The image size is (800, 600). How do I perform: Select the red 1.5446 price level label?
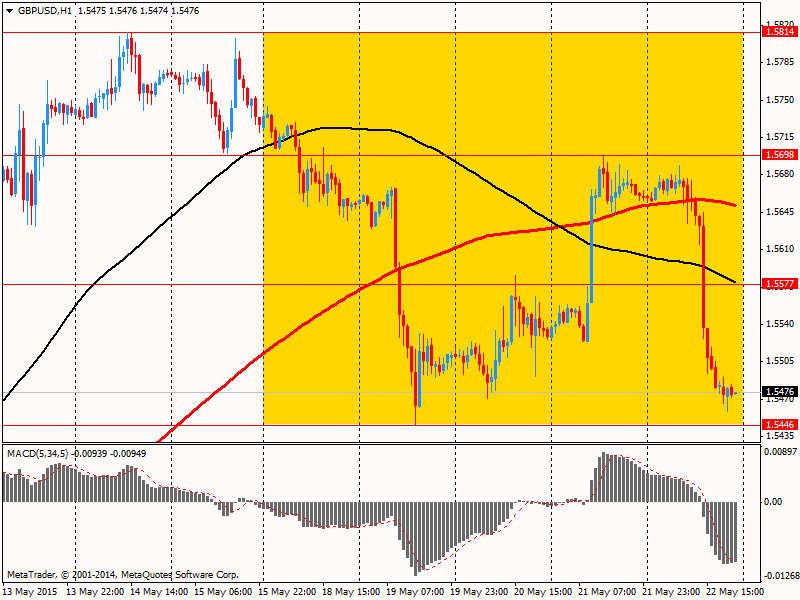tap(779, 424)
